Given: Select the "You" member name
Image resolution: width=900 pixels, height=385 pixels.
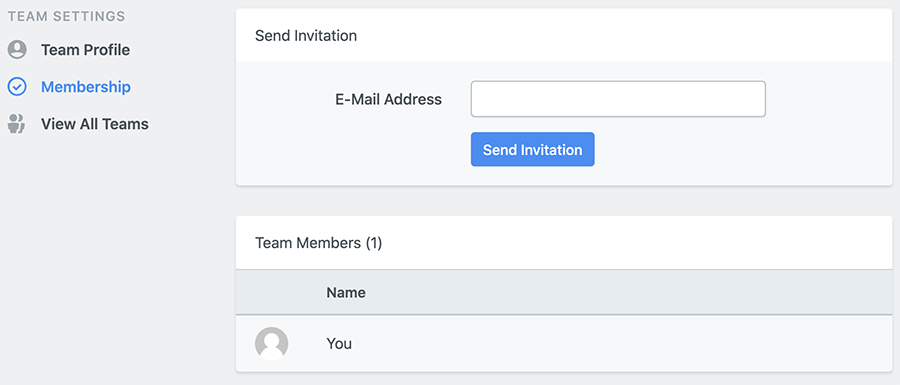Looking at the screenshot, I should [339, 344].
